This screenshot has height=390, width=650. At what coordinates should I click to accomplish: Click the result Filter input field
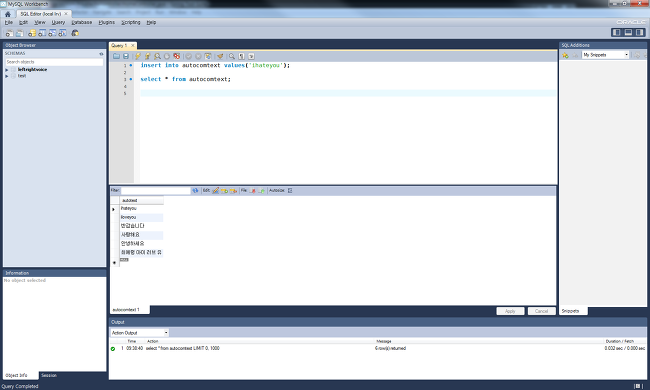[155, 191]
